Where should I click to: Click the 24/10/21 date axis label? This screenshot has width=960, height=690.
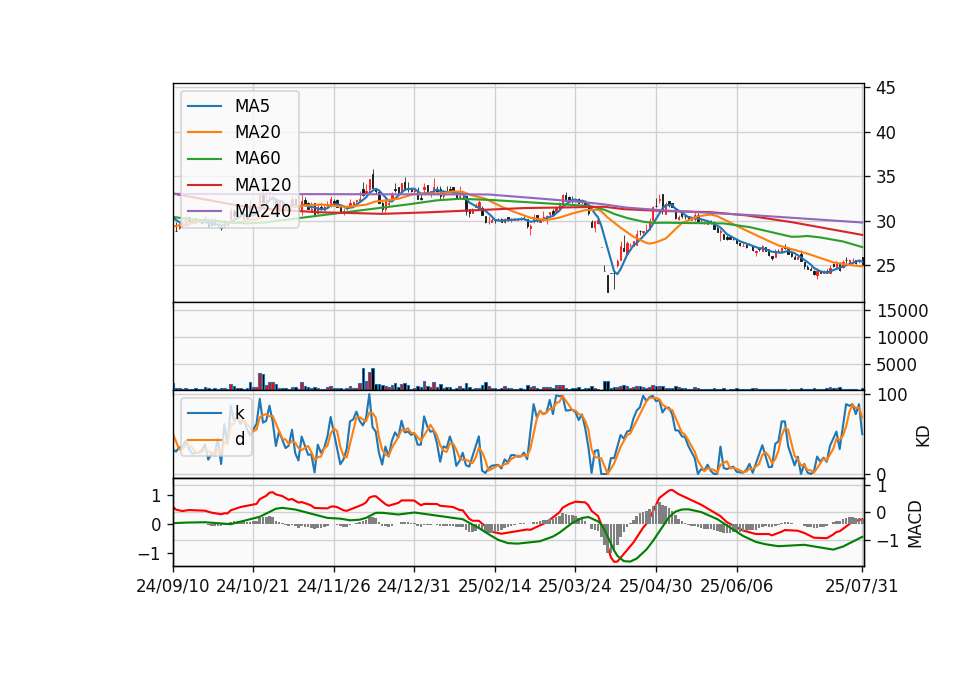click(253, 586)
